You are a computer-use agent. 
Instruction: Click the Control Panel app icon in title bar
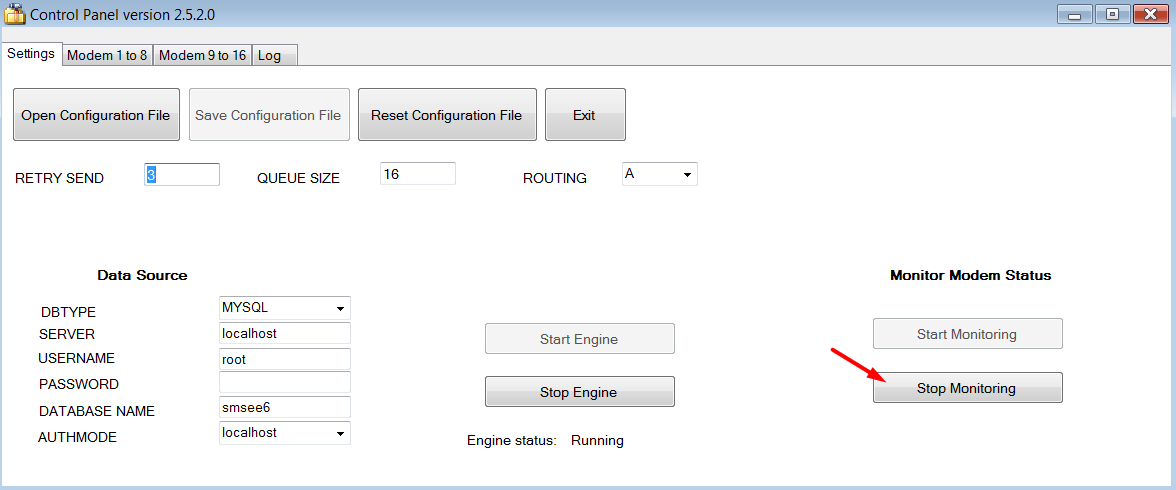[x=14, y=15]
